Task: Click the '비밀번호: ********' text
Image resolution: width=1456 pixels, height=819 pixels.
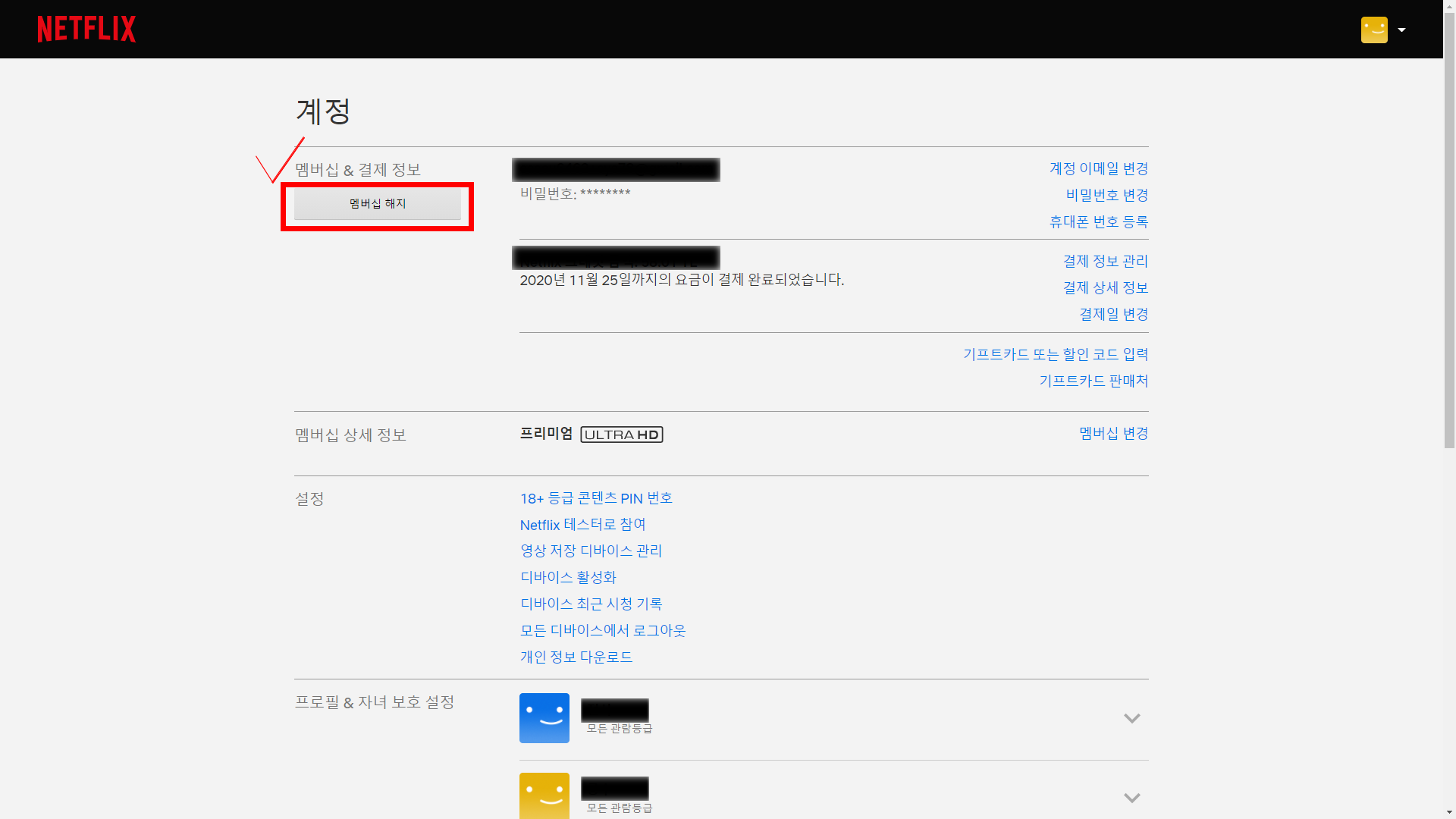Action: point(576,193)
